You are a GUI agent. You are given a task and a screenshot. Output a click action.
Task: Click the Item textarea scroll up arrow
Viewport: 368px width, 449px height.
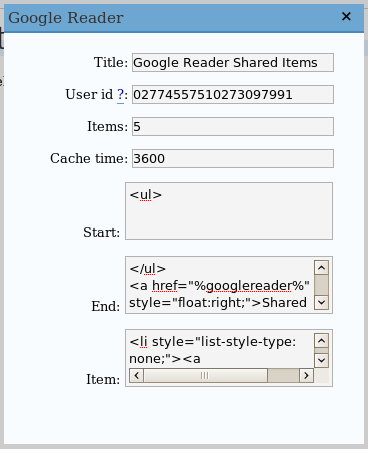point(322,341)
